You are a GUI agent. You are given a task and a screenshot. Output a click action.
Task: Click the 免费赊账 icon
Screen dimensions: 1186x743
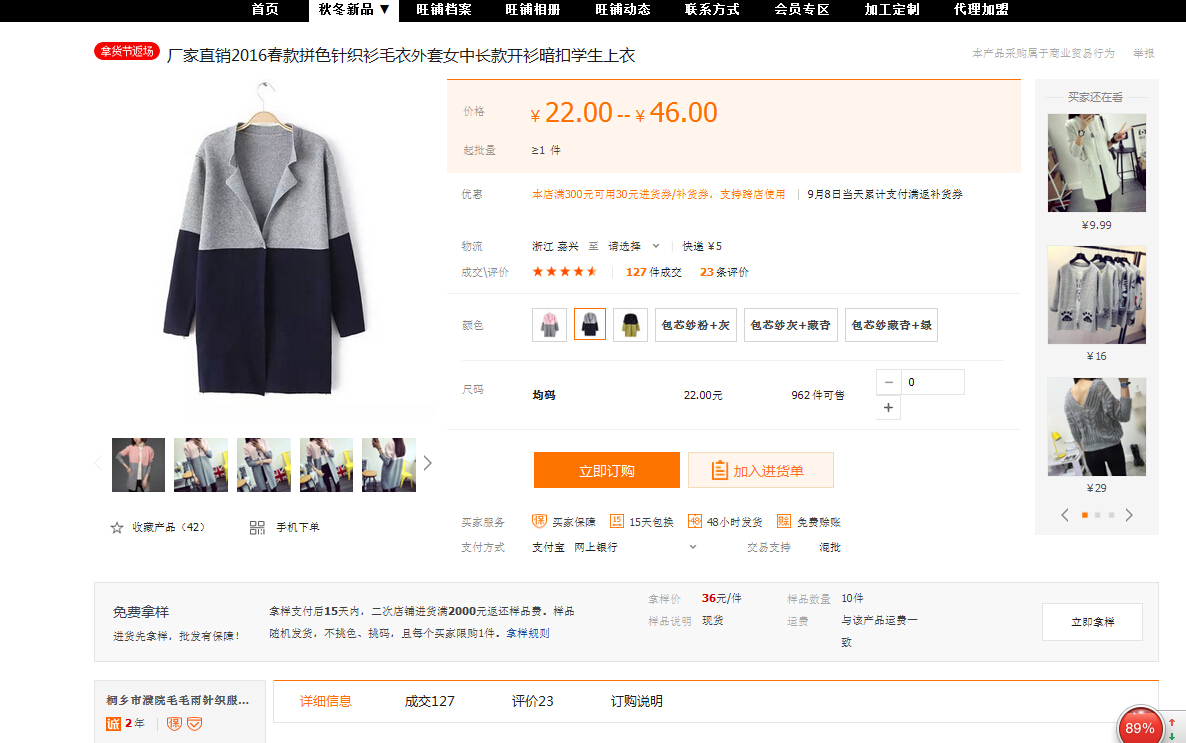[x=784, y=521]
